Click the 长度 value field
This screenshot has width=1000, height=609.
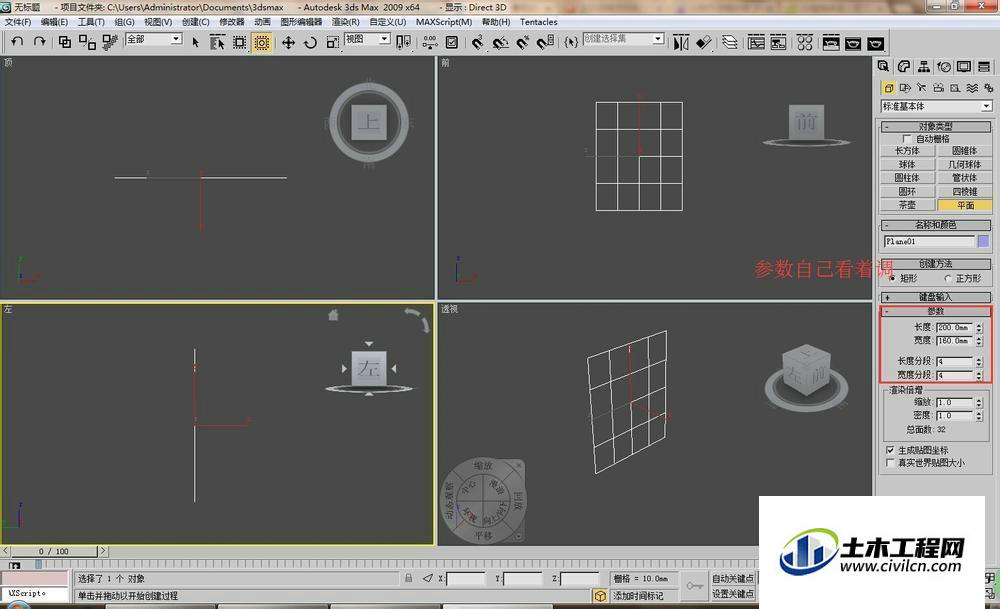coord(955,327)
